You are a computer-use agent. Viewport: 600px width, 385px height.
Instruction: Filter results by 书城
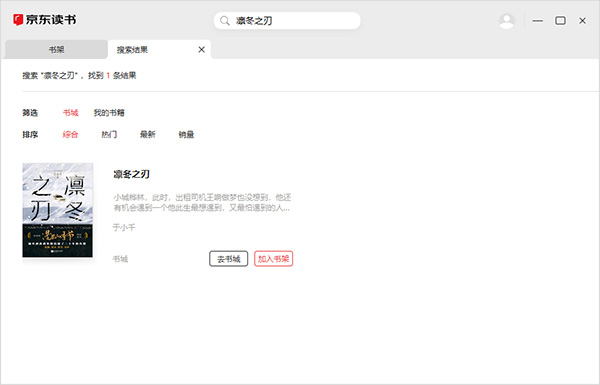tap(70, 113)
